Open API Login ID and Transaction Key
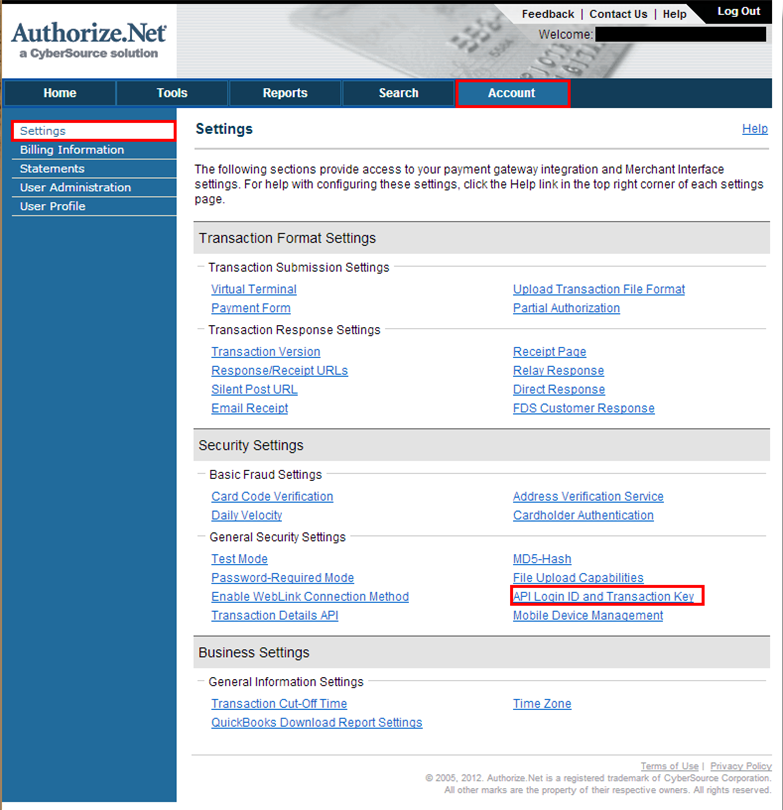The image size is (783, 810). point(603,597)
